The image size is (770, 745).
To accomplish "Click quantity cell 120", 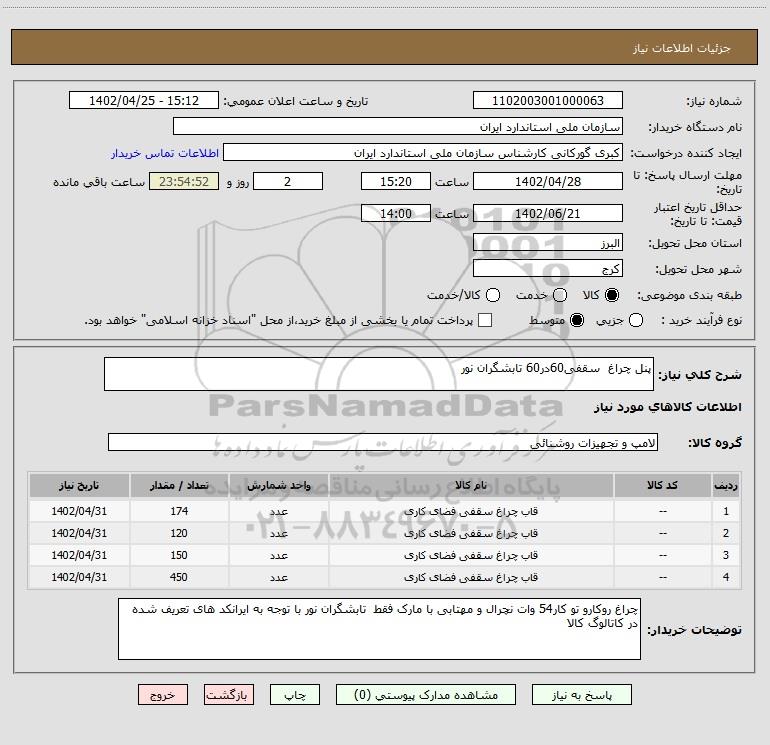I will (179, 533).
